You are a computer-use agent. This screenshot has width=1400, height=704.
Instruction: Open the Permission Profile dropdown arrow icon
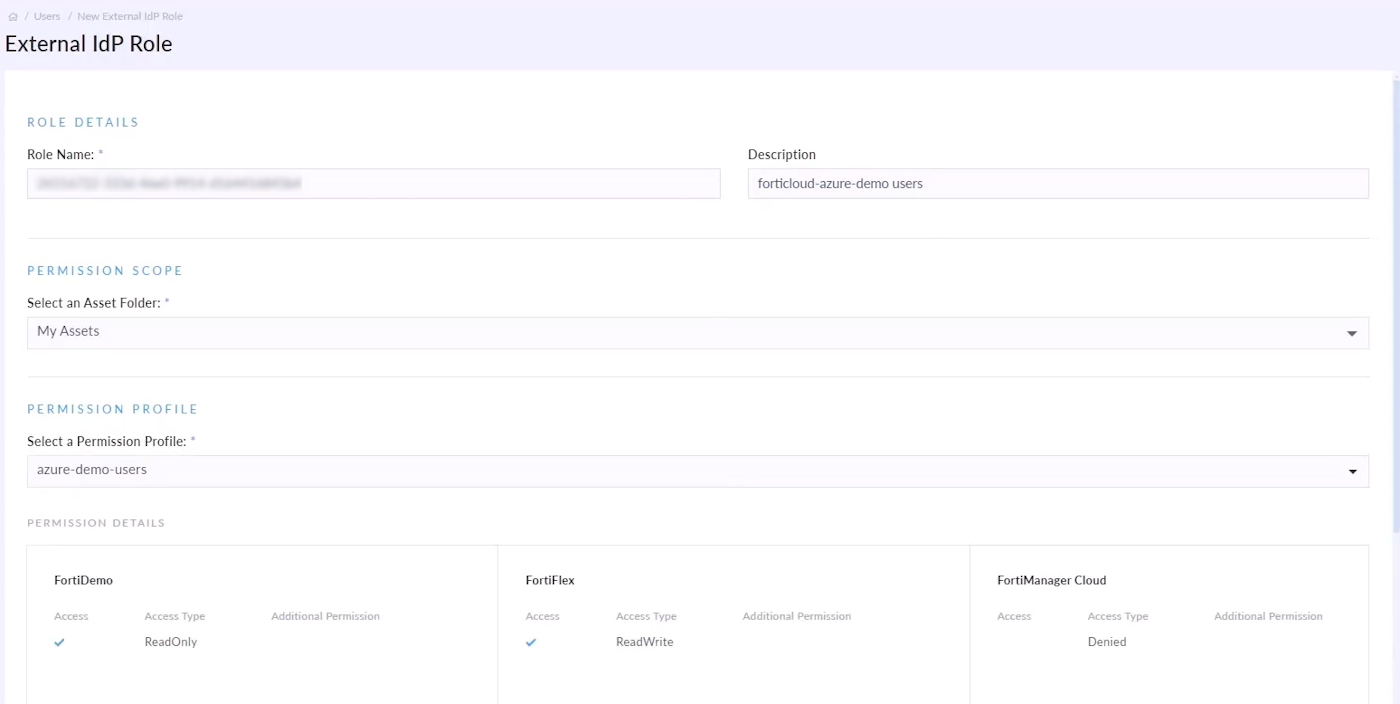(x=1354, y=470)
